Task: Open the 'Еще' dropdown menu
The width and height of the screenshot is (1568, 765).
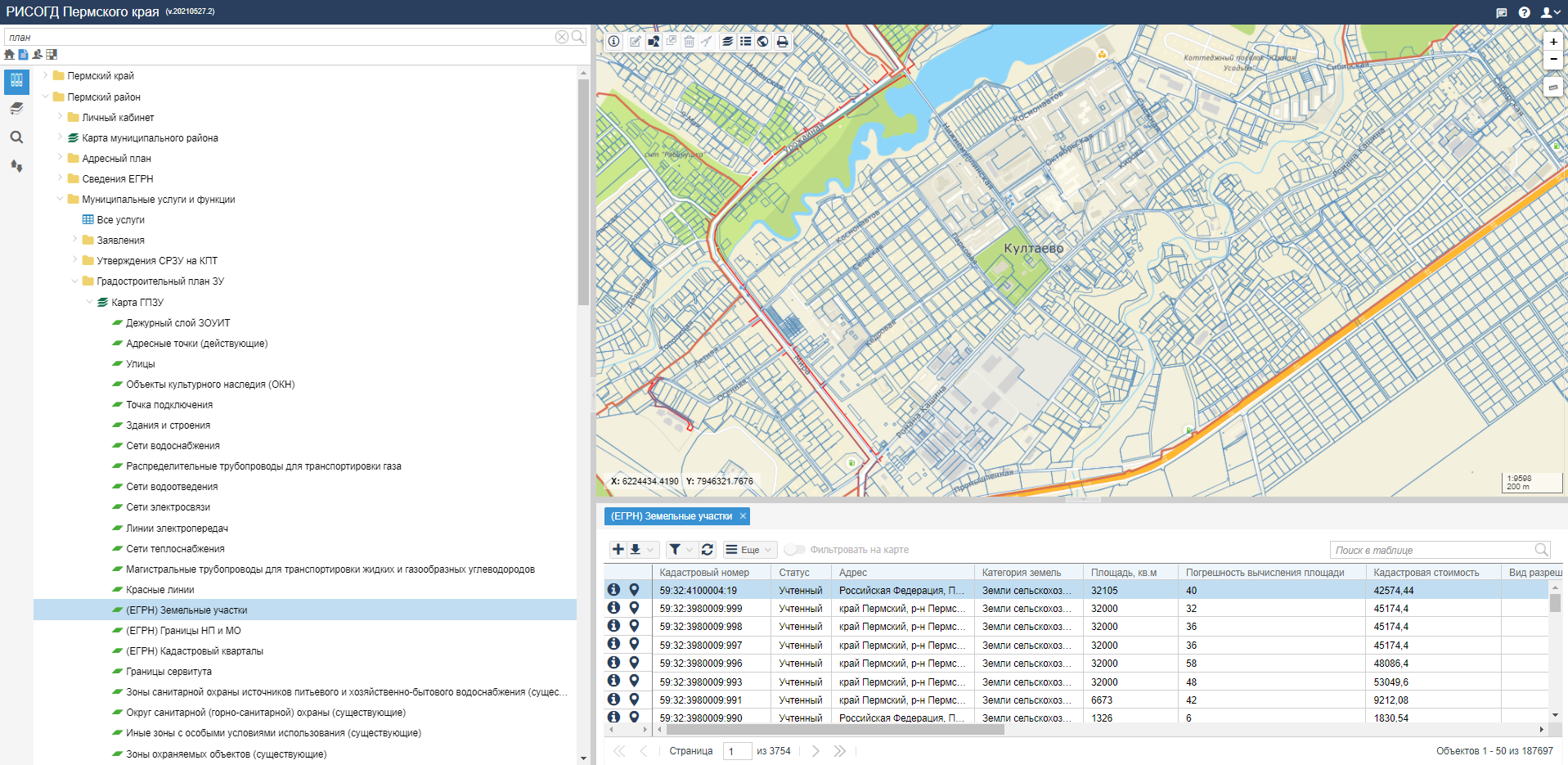Action: click(x=748, y=550)
